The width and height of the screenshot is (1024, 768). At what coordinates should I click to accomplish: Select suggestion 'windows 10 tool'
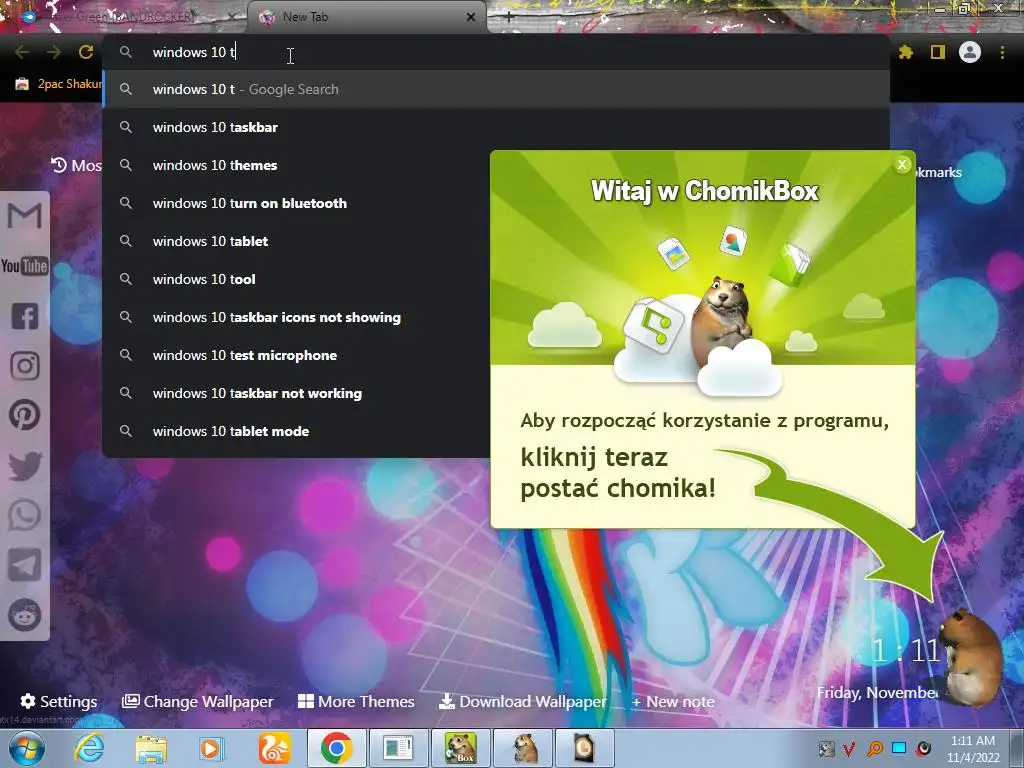pyautogui.click(x=297, y=279)
